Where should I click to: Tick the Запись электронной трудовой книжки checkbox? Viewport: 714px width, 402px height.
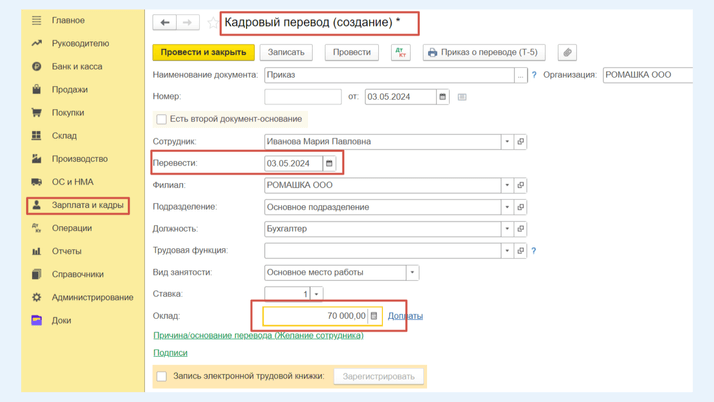point(162,377)
